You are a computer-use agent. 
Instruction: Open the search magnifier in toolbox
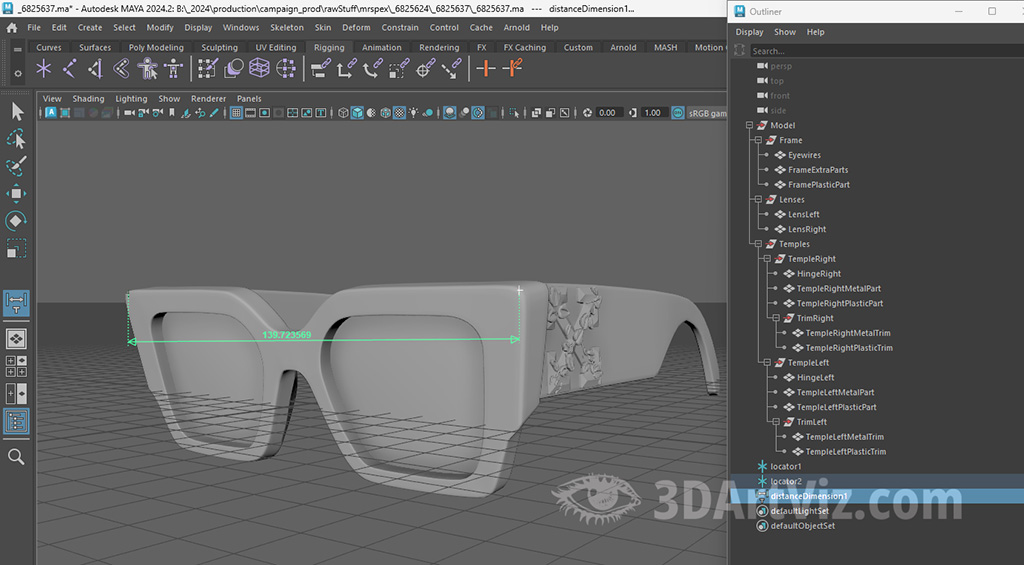(x=16, y=456)
